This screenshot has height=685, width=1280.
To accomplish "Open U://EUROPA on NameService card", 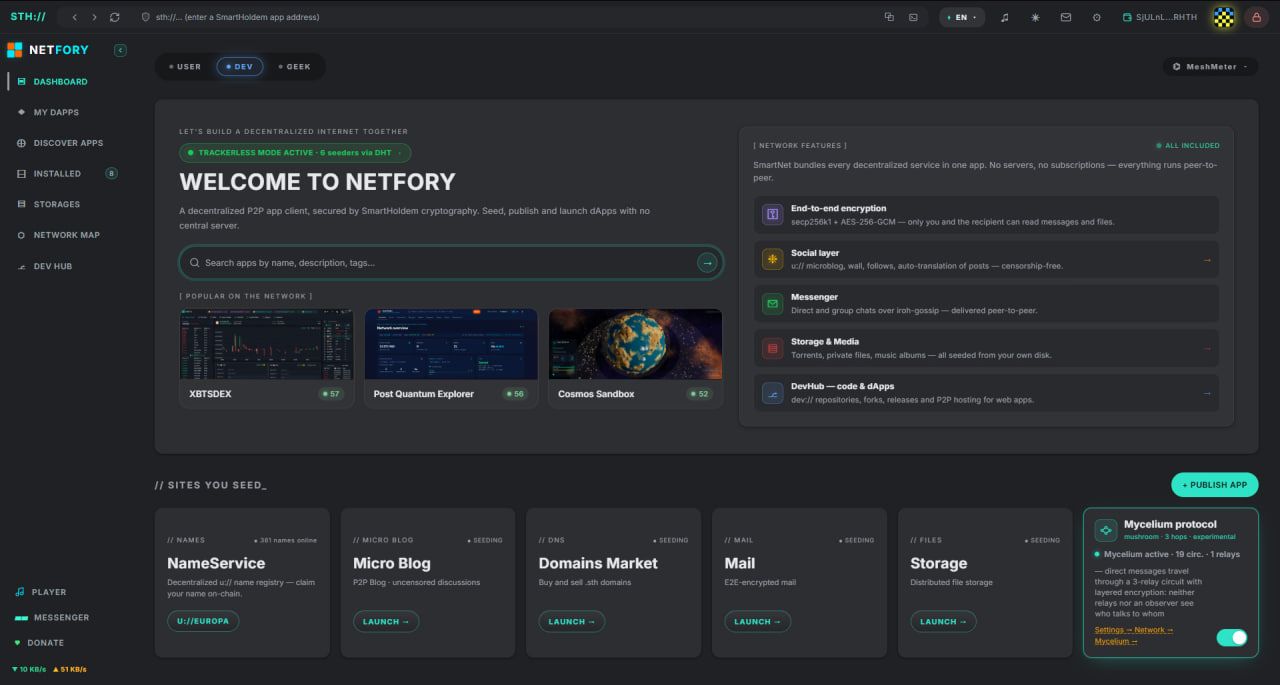I will (203, 621).
